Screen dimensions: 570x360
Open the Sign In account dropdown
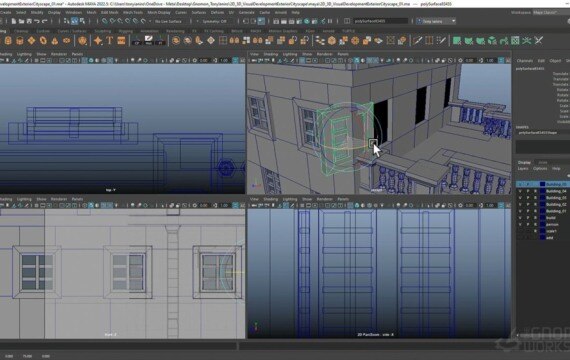tap(437, 21)
